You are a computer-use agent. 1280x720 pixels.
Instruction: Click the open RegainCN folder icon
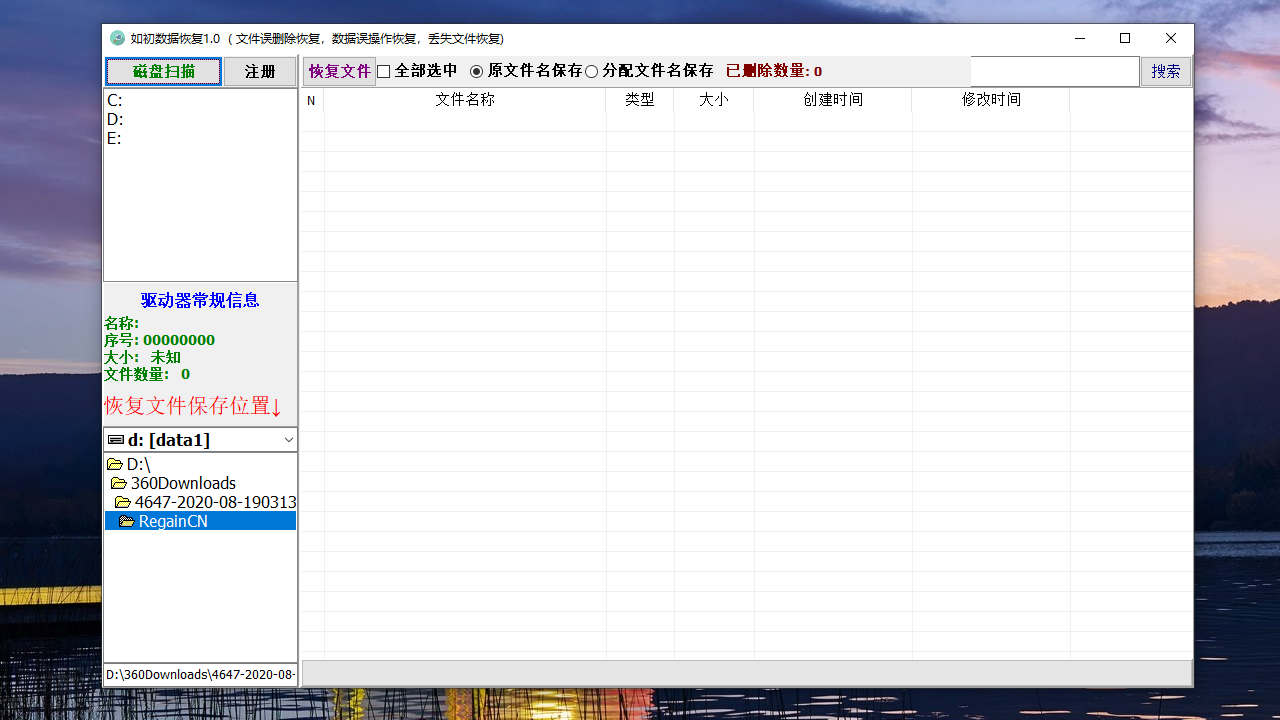[x=127, y=521]
